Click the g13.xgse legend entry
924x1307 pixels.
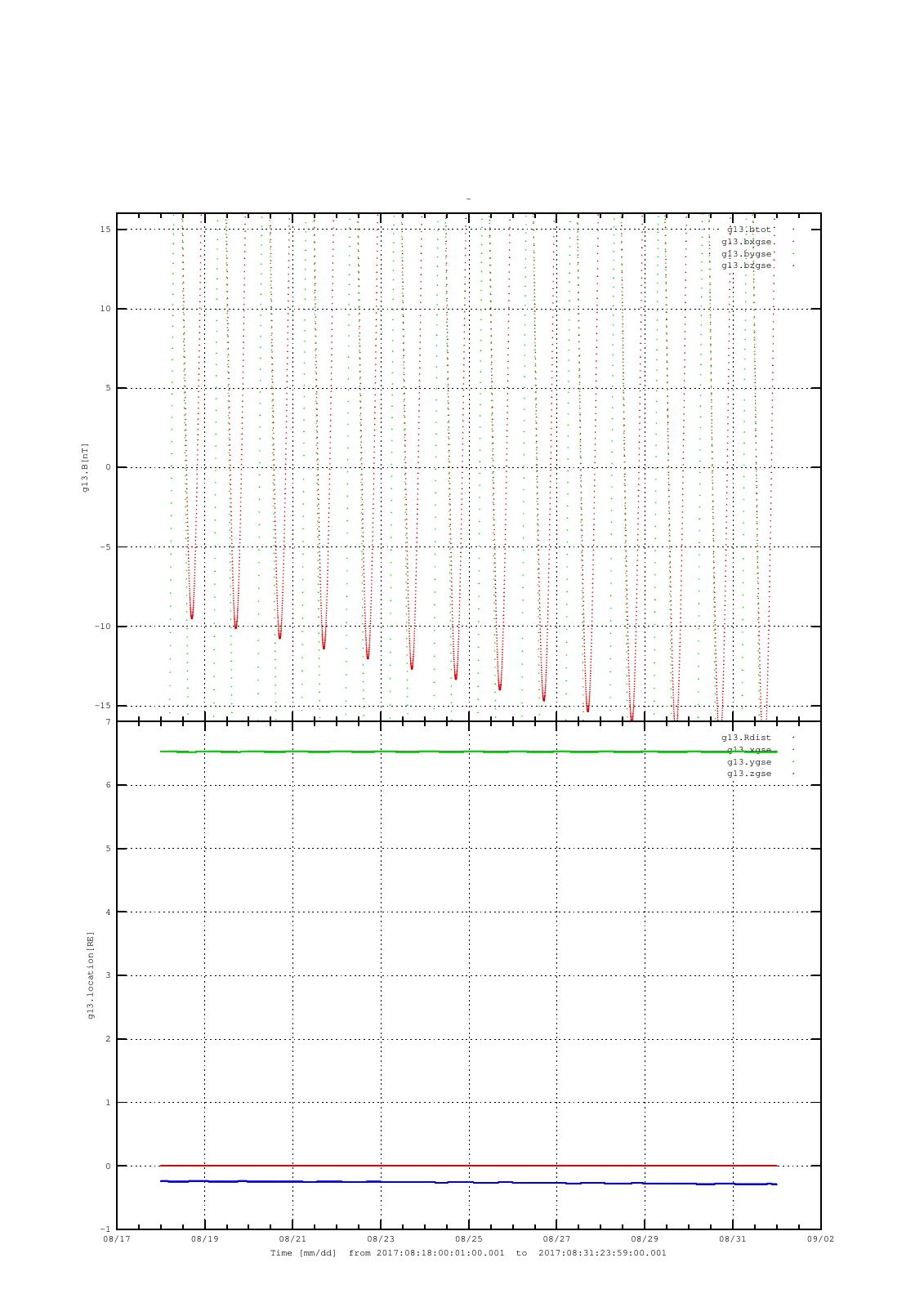tap(749, 750)
